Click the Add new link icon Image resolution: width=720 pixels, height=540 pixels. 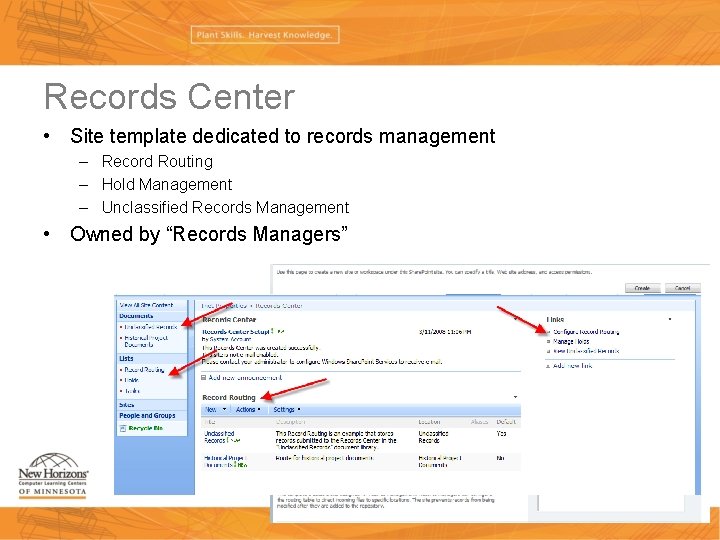(x=548, y=366)
